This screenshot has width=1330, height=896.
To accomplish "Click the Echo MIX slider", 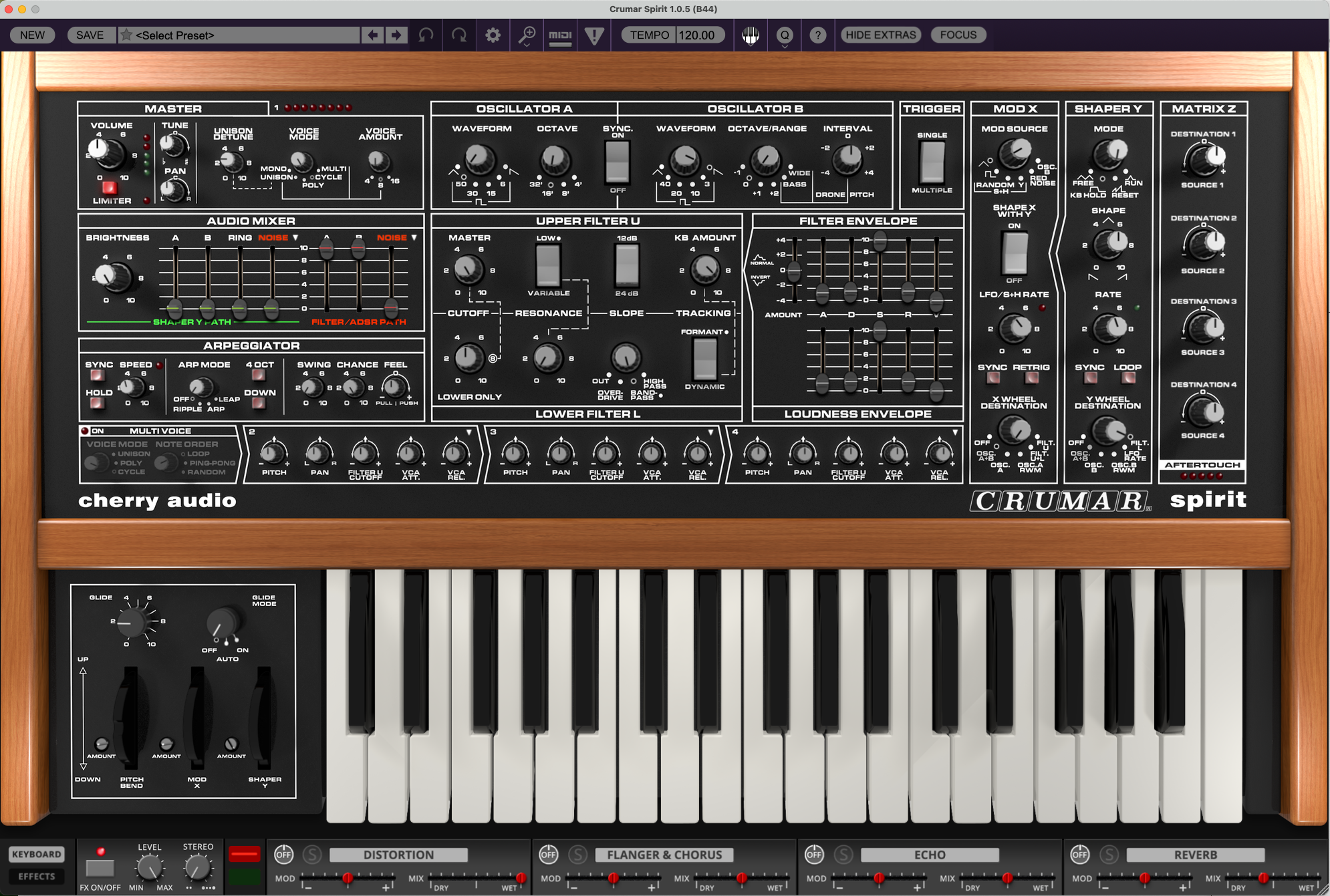I will 1007,878.
